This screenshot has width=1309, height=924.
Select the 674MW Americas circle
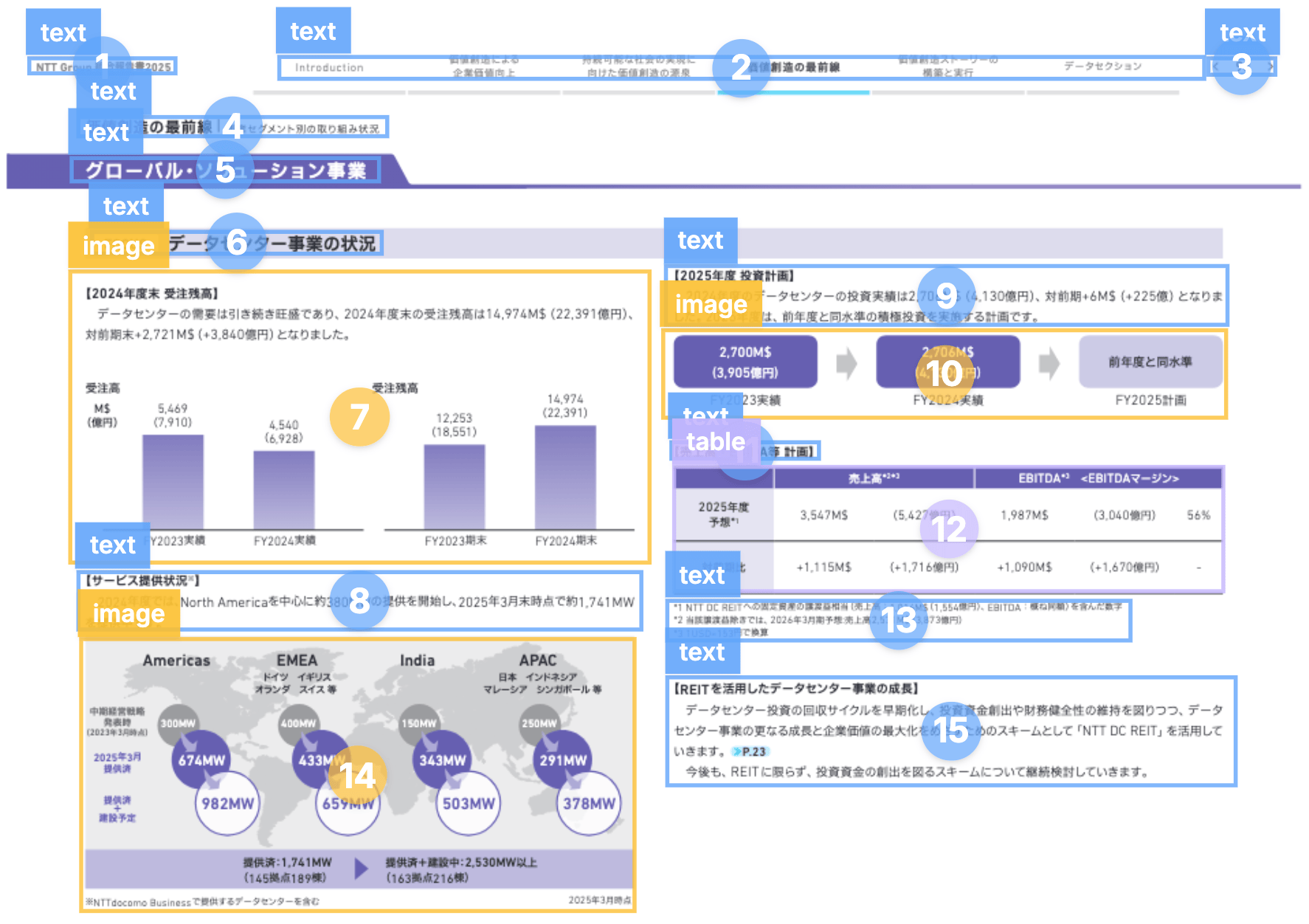(x=201, y=760)
